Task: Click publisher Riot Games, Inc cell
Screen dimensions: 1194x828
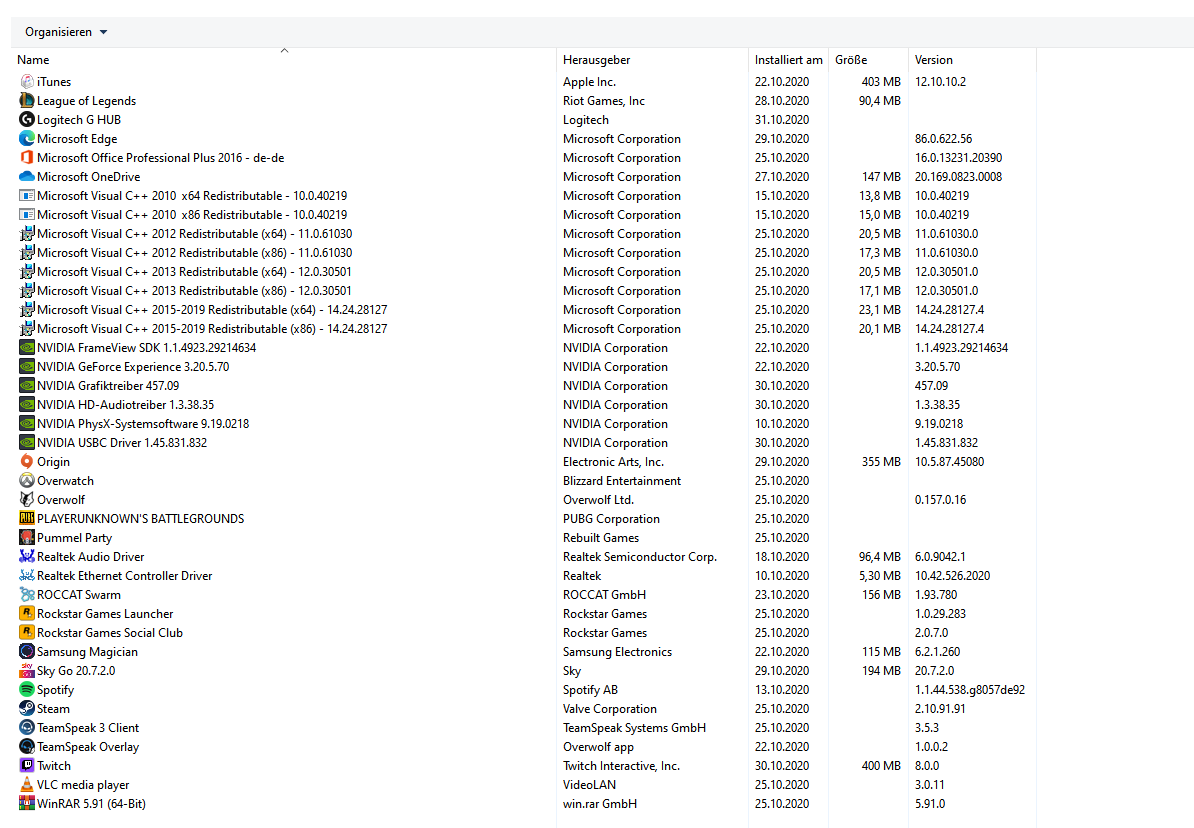Action: (604, 101)
